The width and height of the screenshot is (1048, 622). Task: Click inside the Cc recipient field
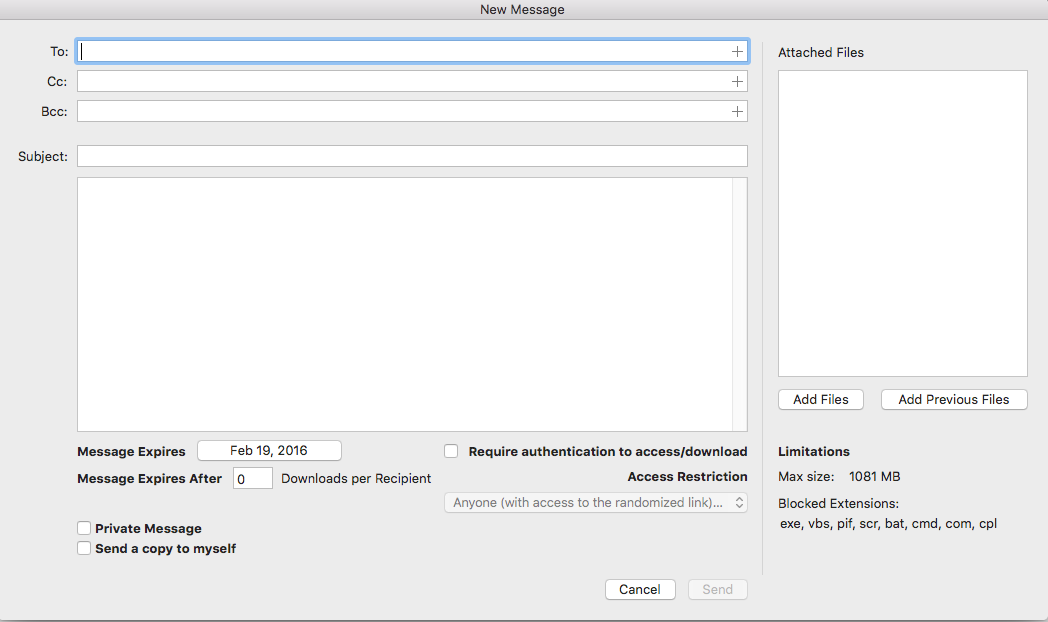[x=400, y=81]
